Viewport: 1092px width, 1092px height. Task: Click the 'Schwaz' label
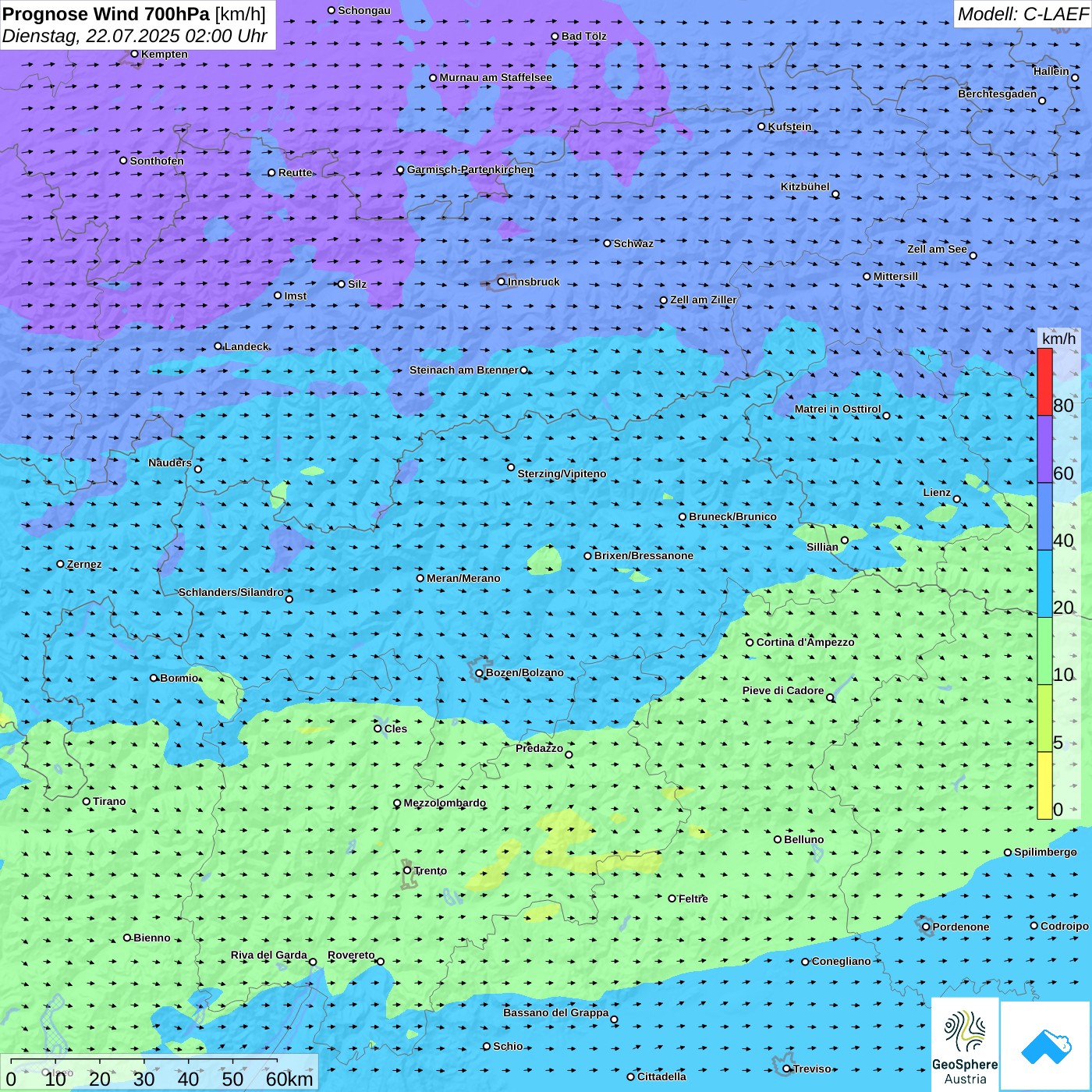[x=633, y=243]
